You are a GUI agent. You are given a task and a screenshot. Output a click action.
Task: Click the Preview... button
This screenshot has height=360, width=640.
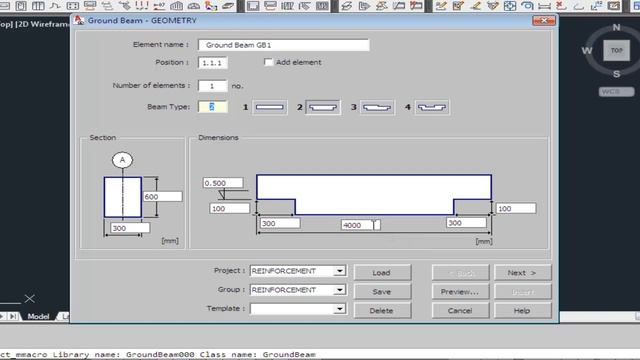[x=460, y=291]
